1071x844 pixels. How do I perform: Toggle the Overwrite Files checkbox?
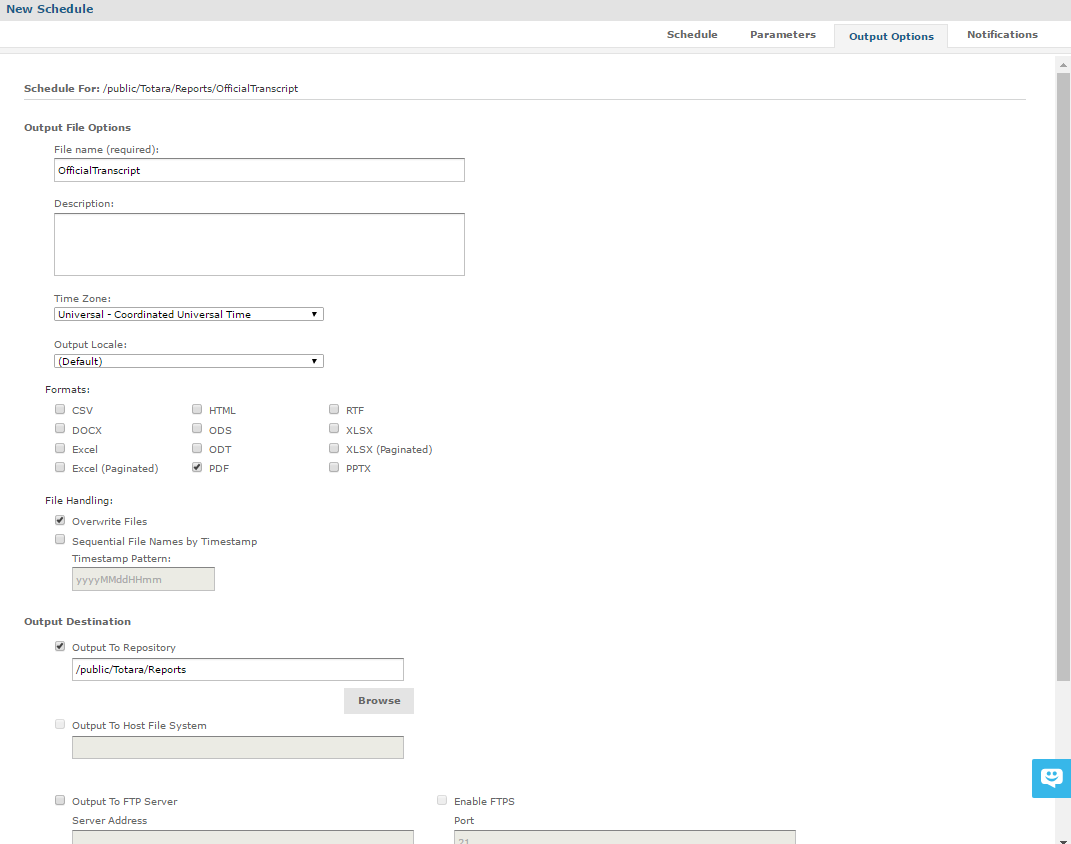(60, 521)
